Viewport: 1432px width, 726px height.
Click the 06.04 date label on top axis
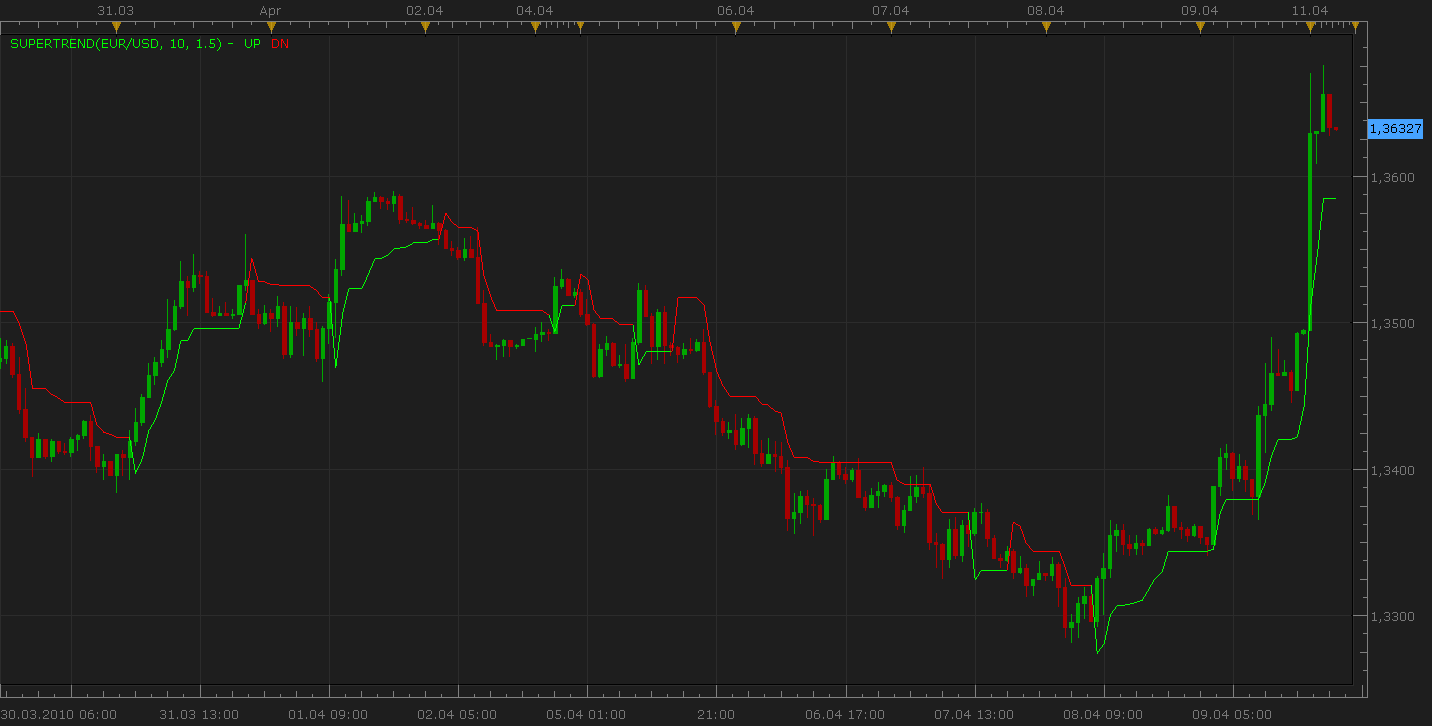click(736, 10)
